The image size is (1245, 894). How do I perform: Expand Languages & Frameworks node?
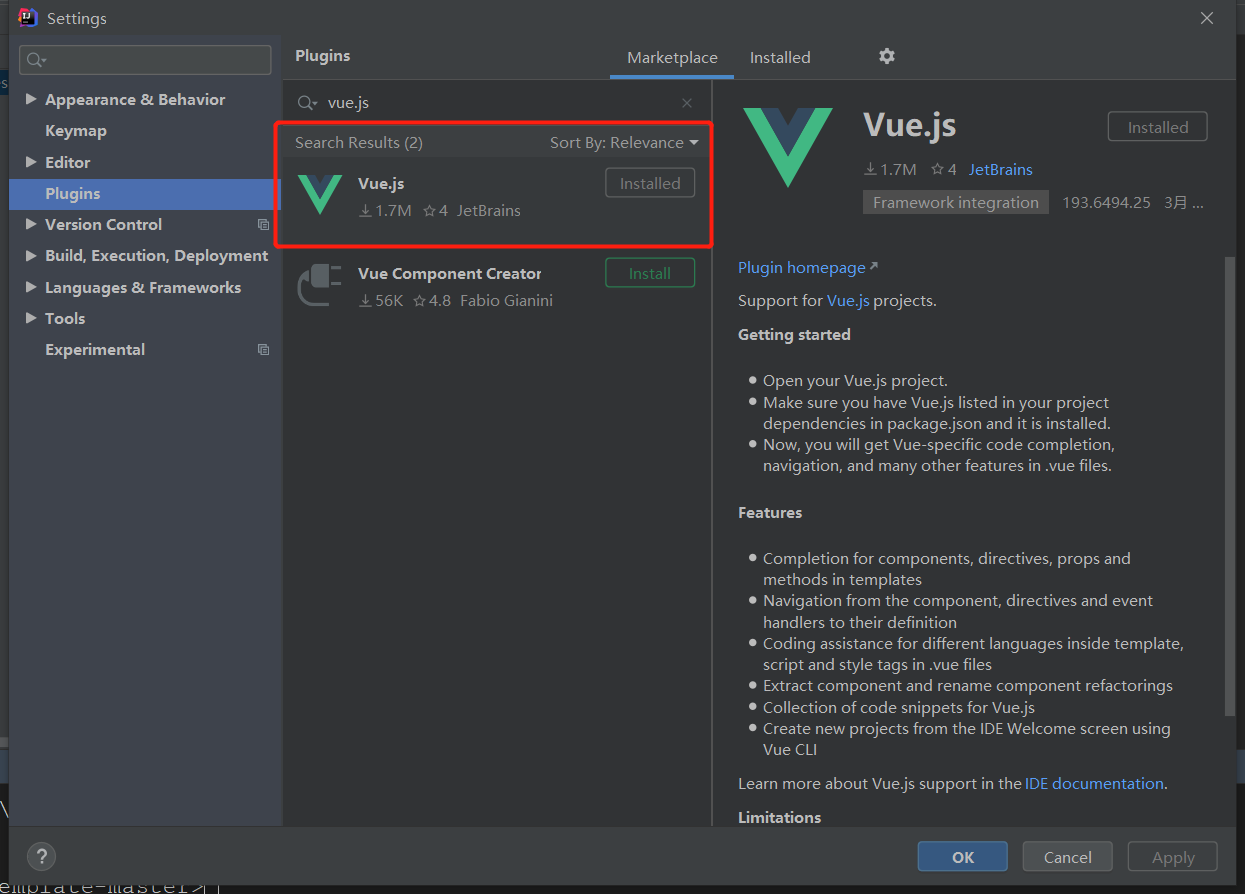point(31,287)
